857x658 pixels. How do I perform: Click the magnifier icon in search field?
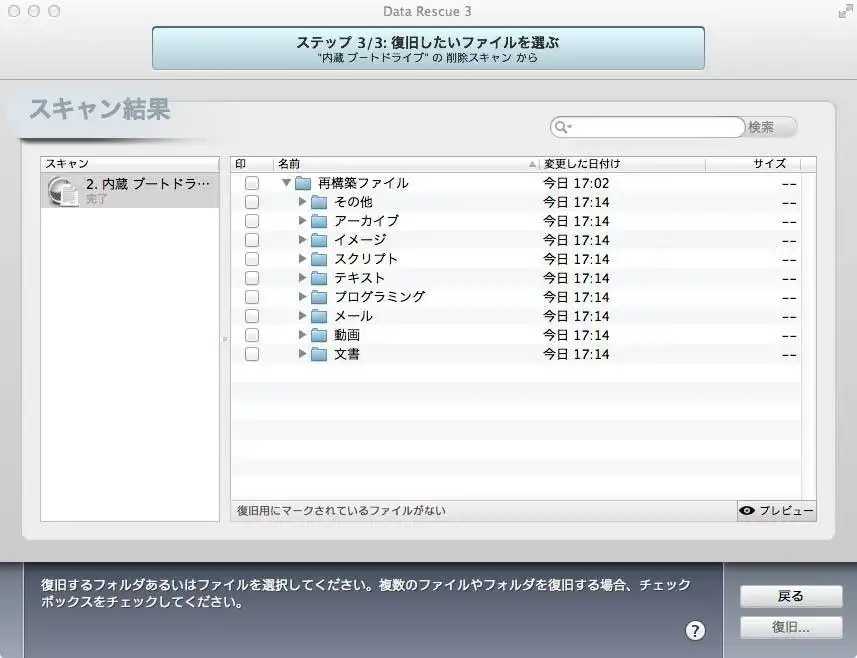pos(562,127)
